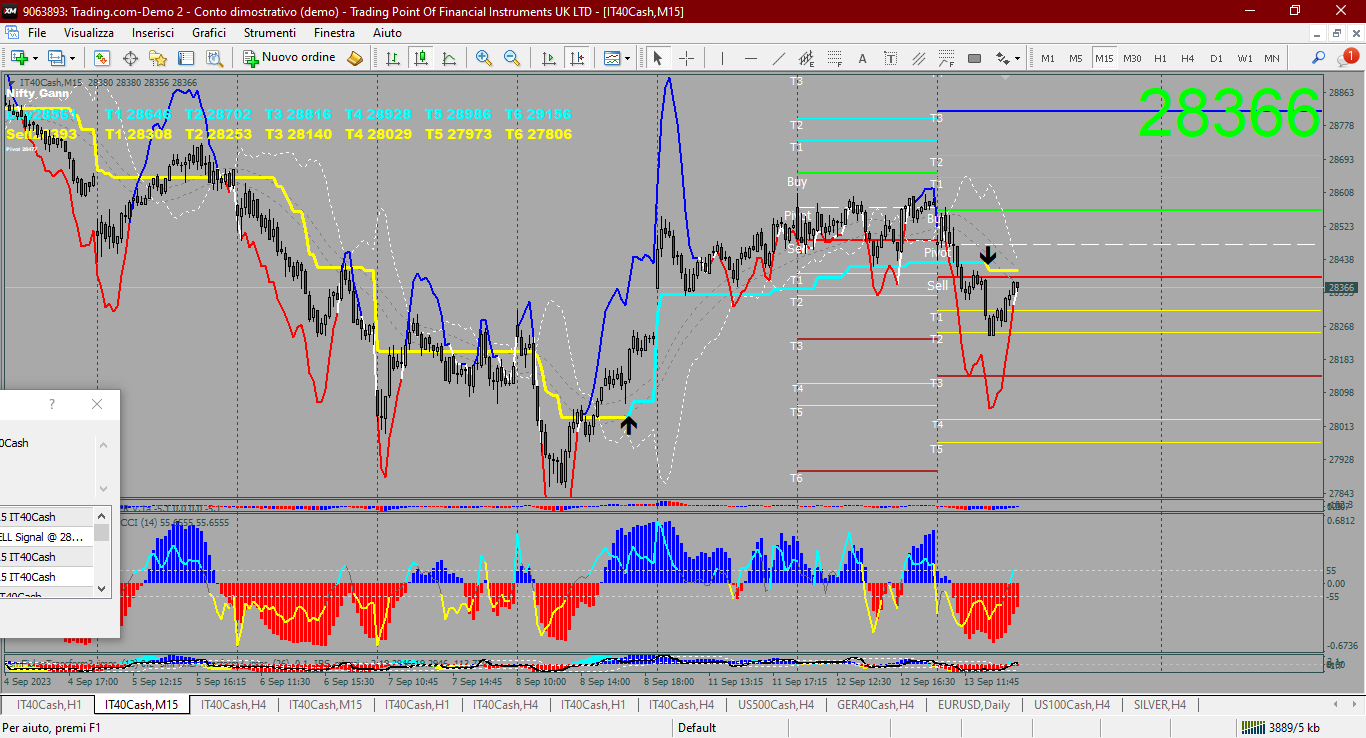This screenshot has width=1366, height=738.
Task: Open the search magnifier icon
Action: [1318, 58]
